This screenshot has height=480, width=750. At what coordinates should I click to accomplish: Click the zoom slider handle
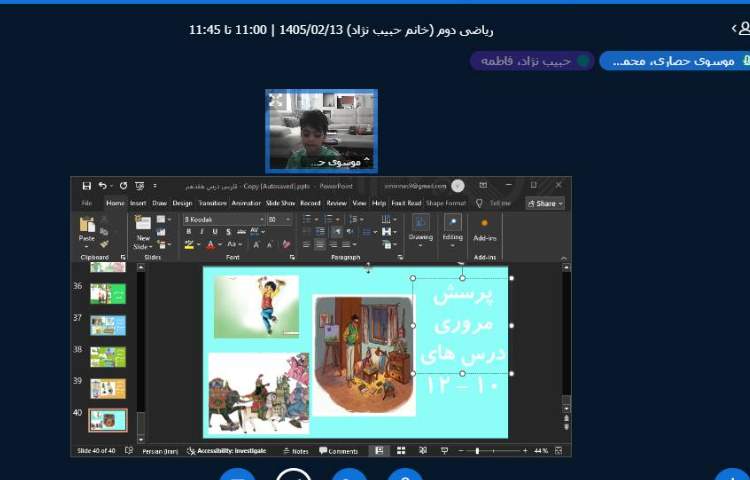tap(477, 451)
